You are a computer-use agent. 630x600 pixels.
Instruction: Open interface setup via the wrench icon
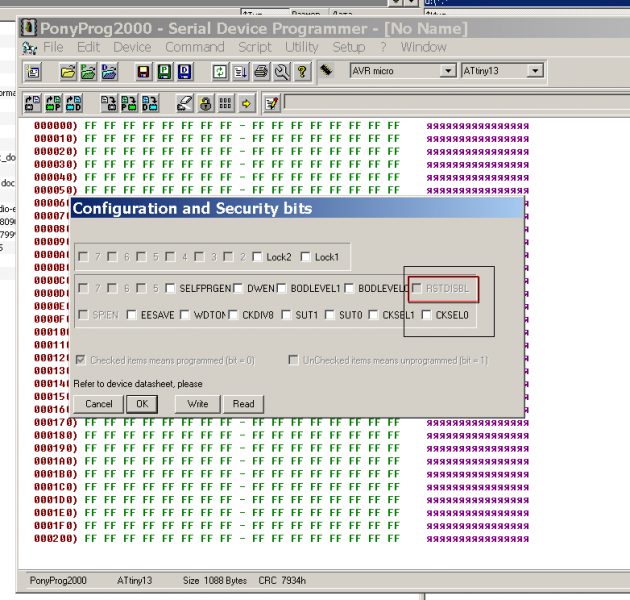click(x=282, y=72)
